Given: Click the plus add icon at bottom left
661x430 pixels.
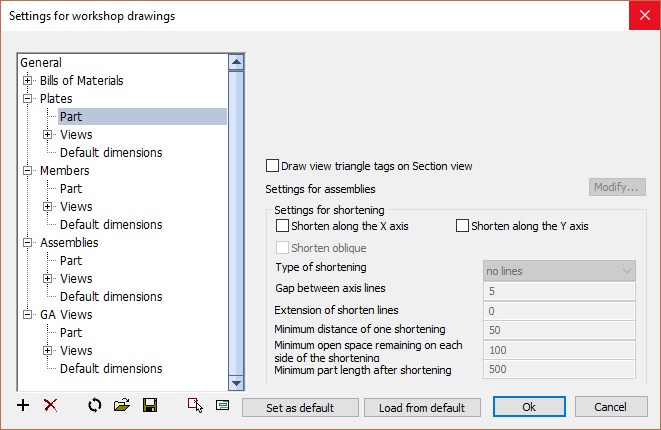Looking at the screenshot, I should point(23,406).
